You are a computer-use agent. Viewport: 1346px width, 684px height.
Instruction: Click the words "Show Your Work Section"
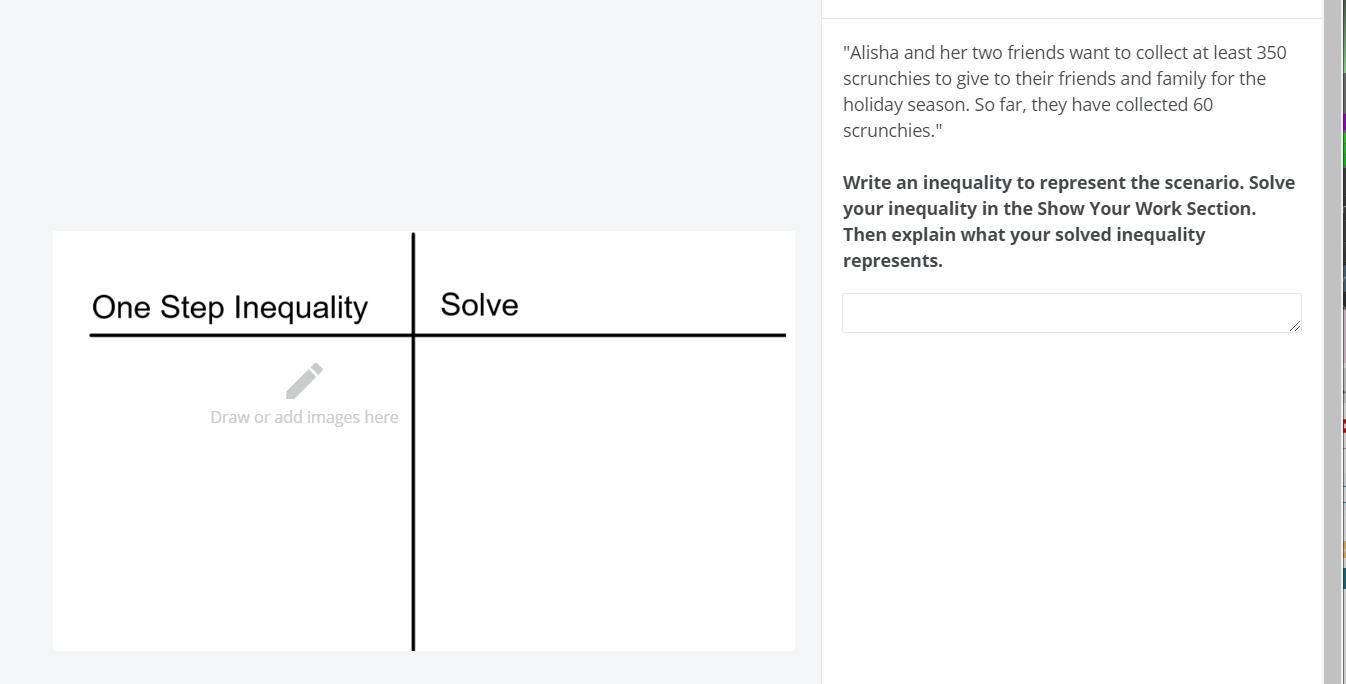pos(1144,209)
